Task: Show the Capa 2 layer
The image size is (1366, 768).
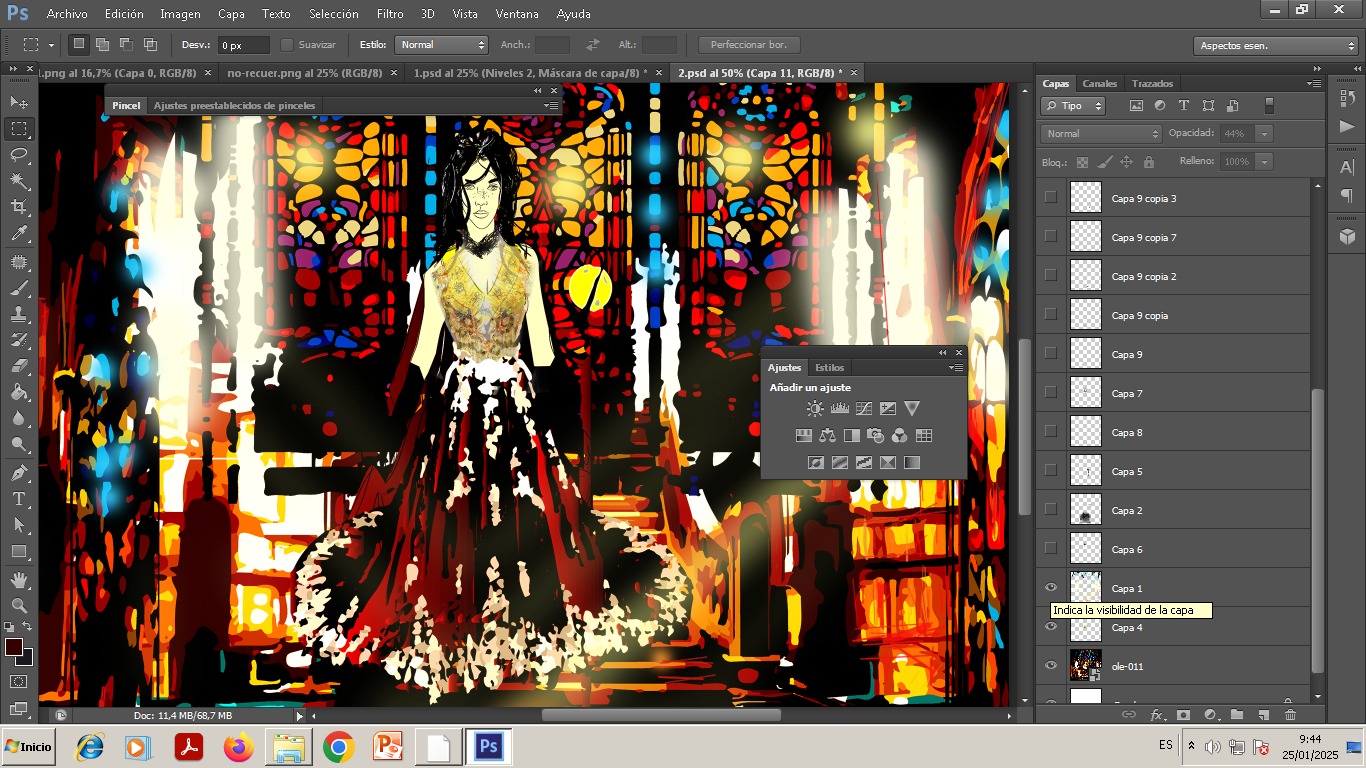Action: [x=1050, y=510]
